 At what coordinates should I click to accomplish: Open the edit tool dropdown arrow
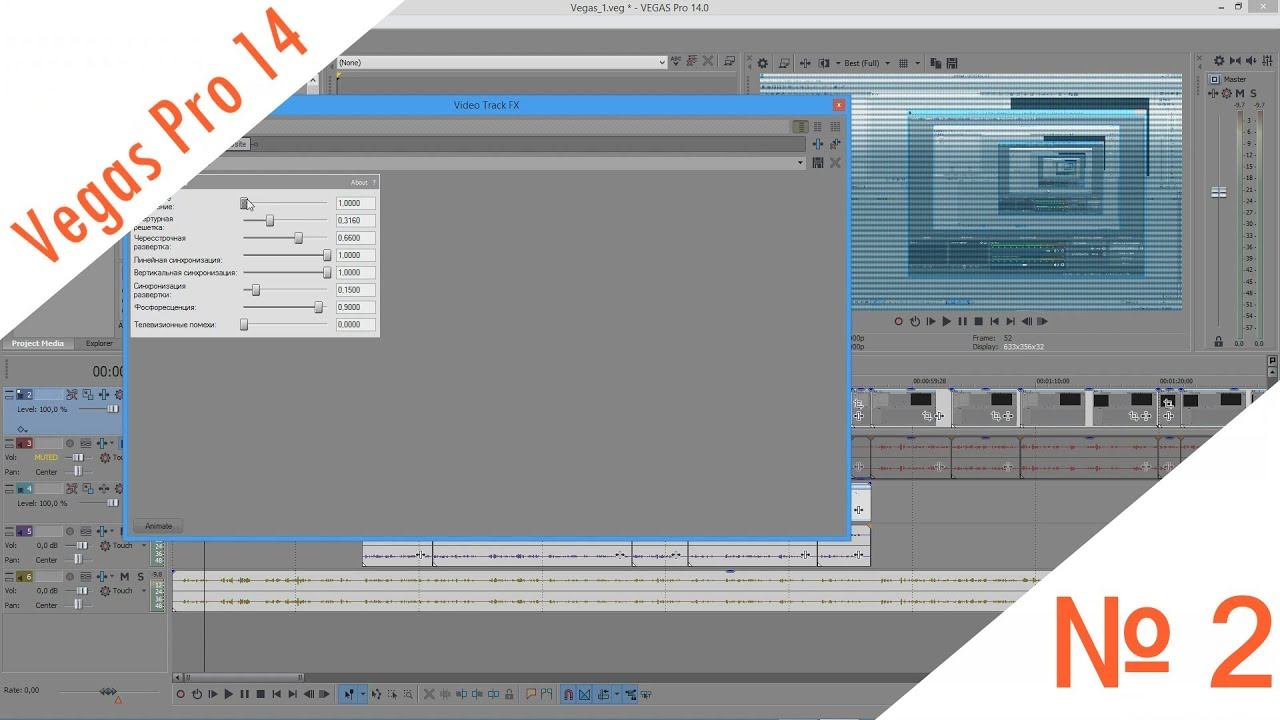click(x=362, y=694)
